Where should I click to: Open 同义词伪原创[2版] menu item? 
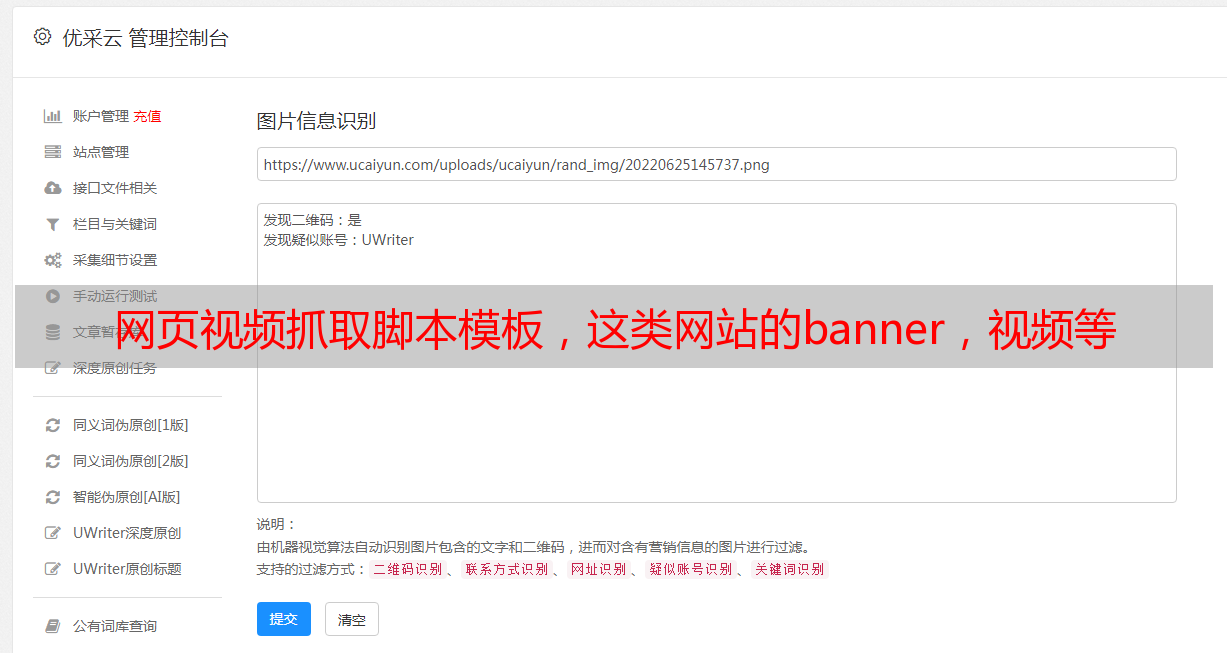click(x=130, y=461)
